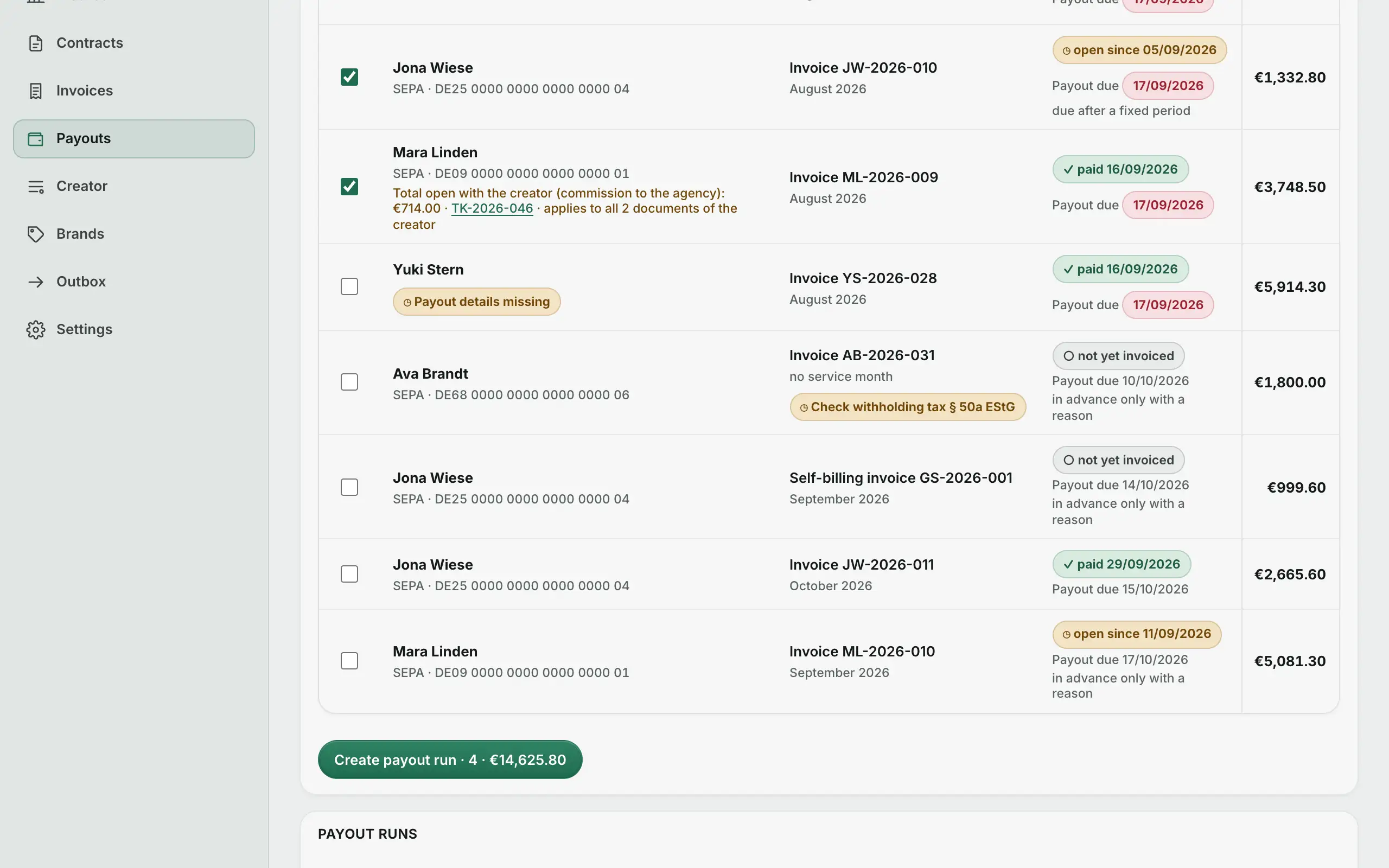
Task: Click the amount €2,665.60
Action: (x=1290, y=575)
